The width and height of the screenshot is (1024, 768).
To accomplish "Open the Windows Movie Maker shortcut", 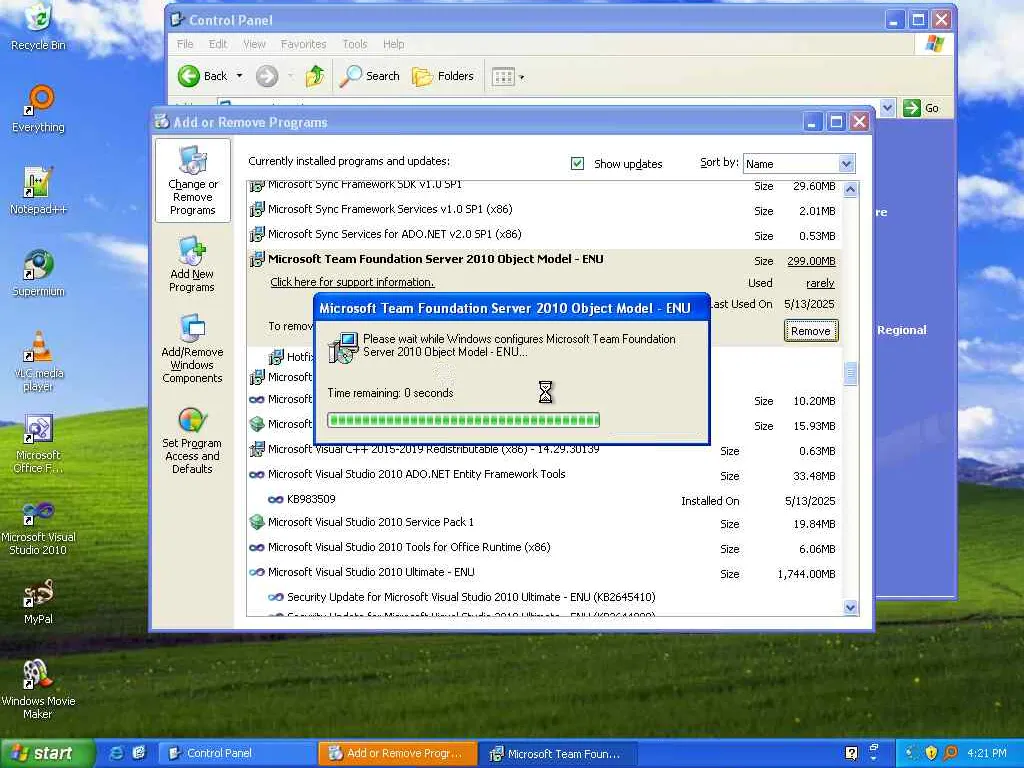I will [39, 689].
